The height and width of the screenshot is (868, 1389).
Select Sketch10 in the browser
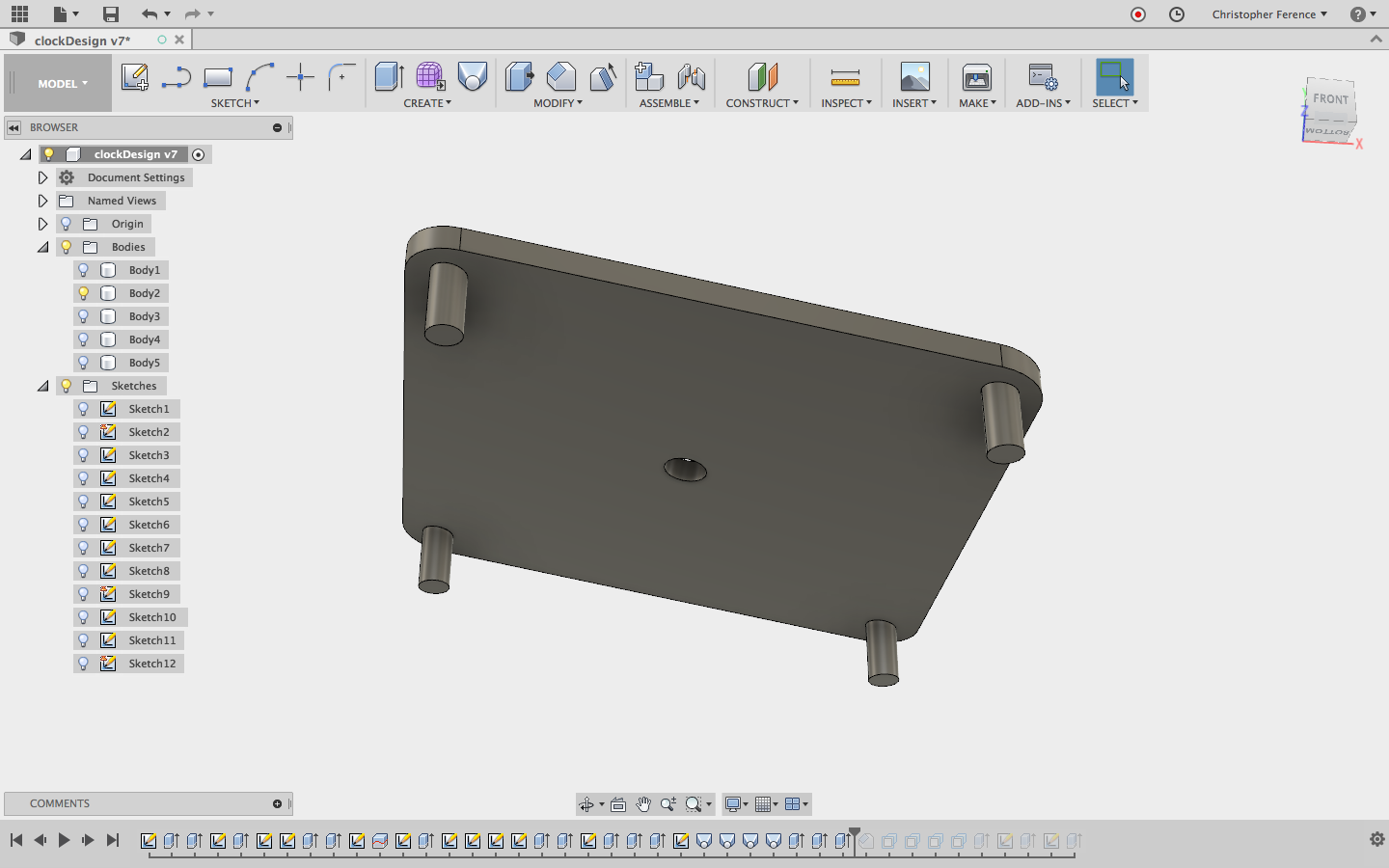tap(152, 617)
